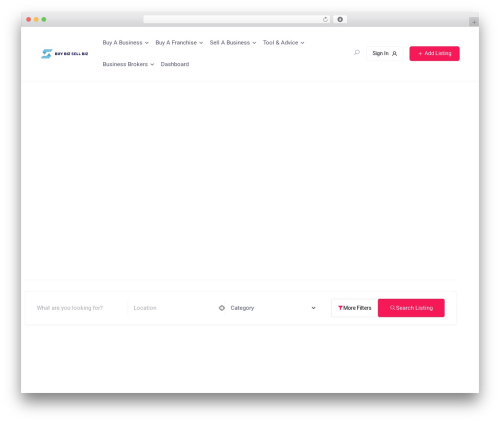The image size is (500, 423).
Task: Open More Filters
Action: [x=355, y=308]
